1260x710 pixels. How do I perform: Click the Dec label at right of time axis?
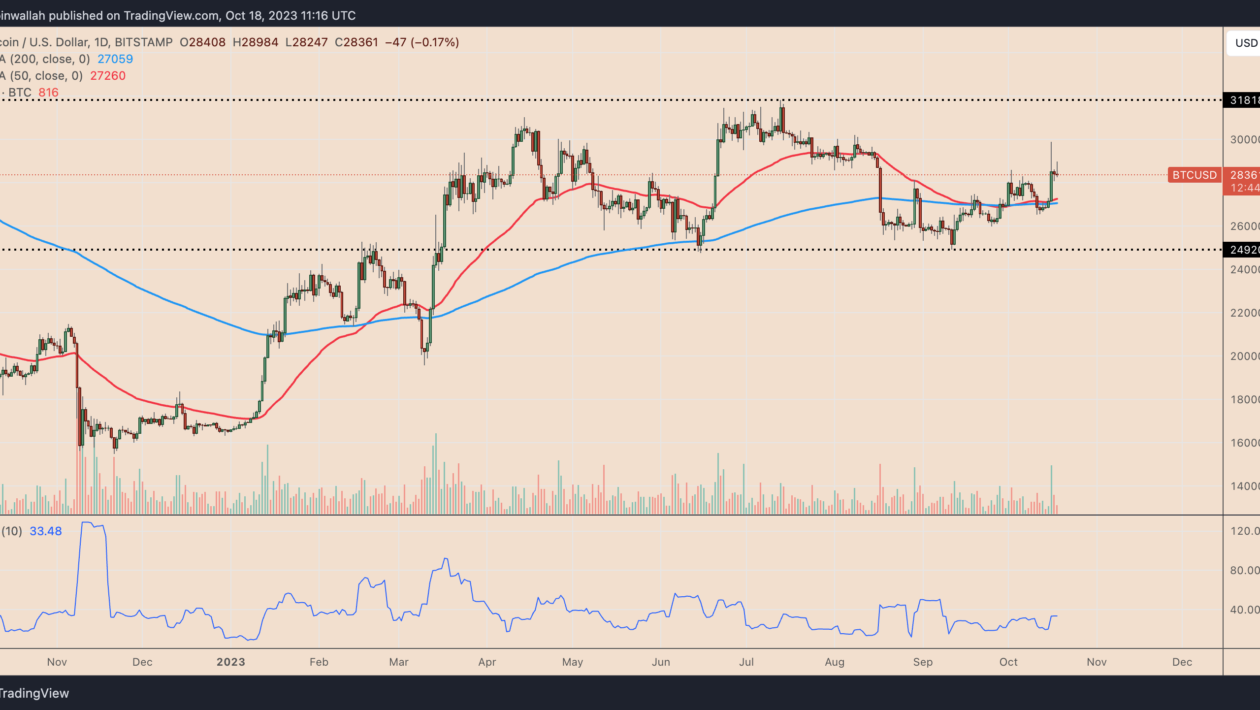[1181, 662]
